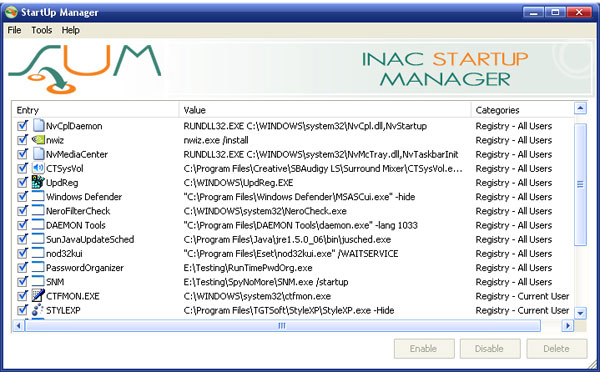Click the NvMediaCenter entry file icon

tap(38, 153)
